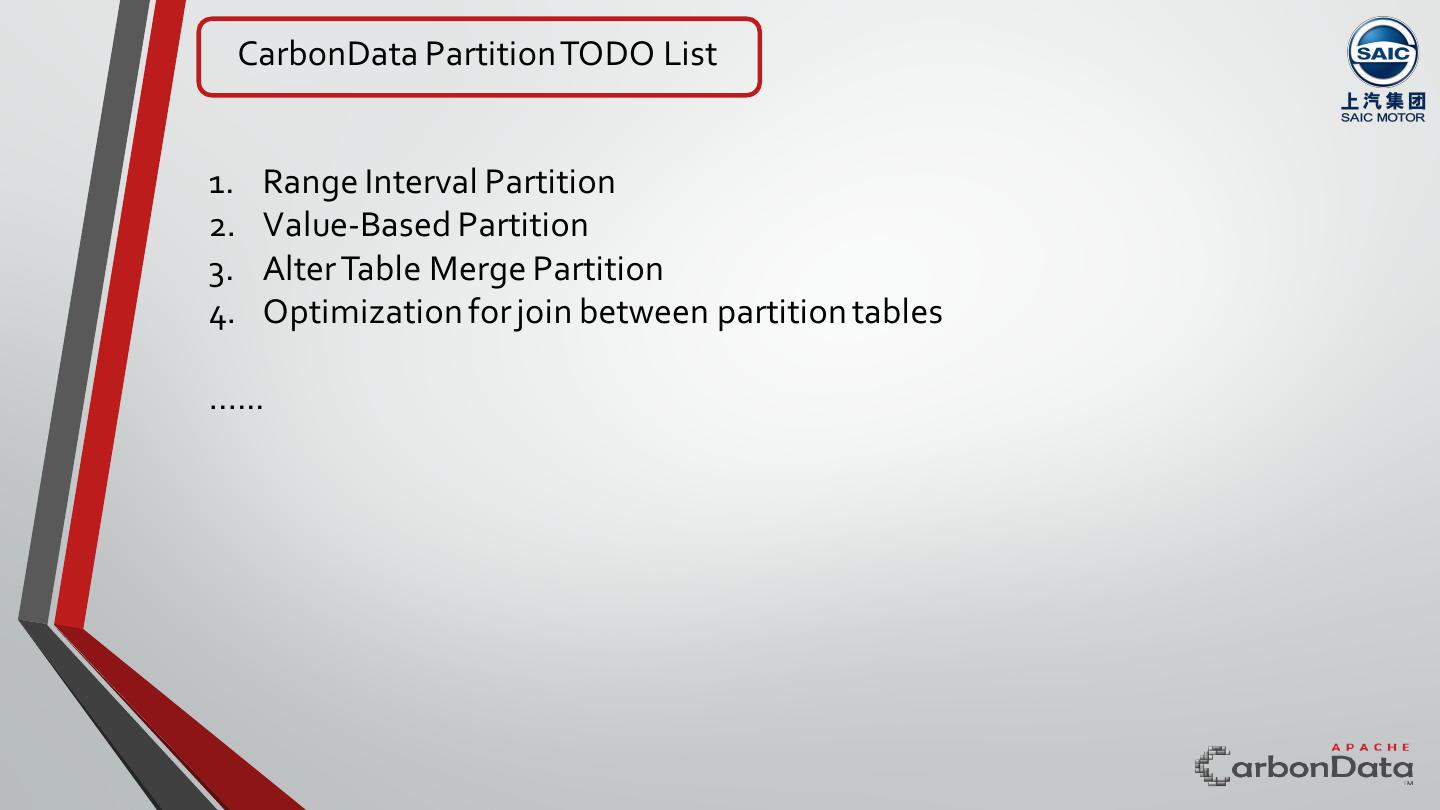Select the 'Value-Based Partition' item
Viewport: 1440px width, 810px height.
click(425, 225)
